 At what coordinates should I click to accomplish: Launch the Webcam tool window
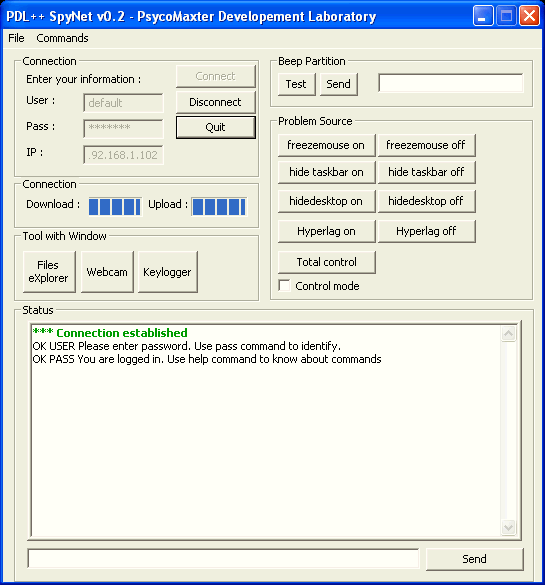(x=107, y=272)
